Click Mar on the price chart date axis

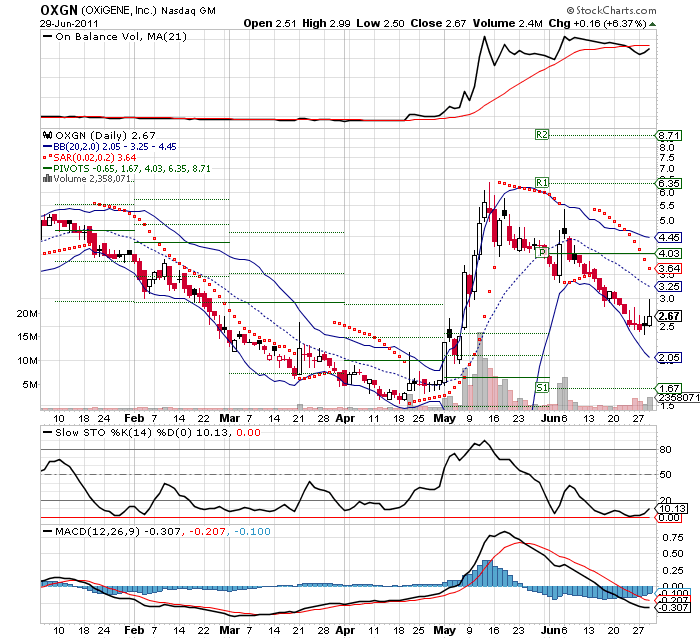coord(229,418)
